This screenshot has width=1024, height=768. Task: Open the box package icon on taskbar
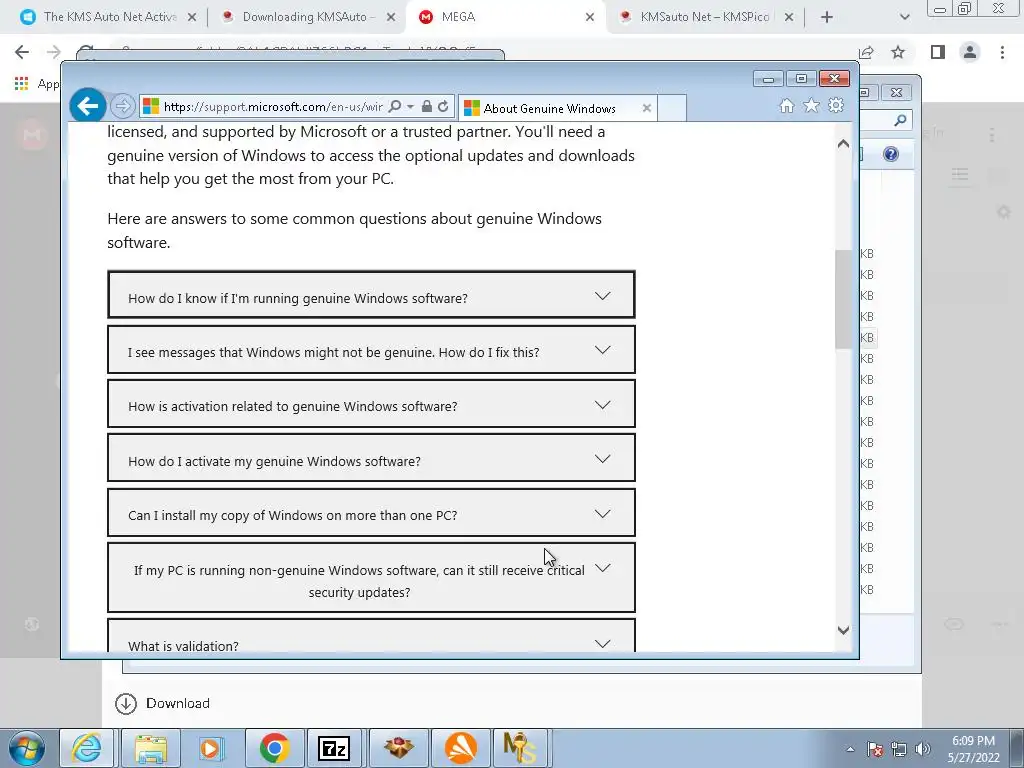[x=398, y=748]
